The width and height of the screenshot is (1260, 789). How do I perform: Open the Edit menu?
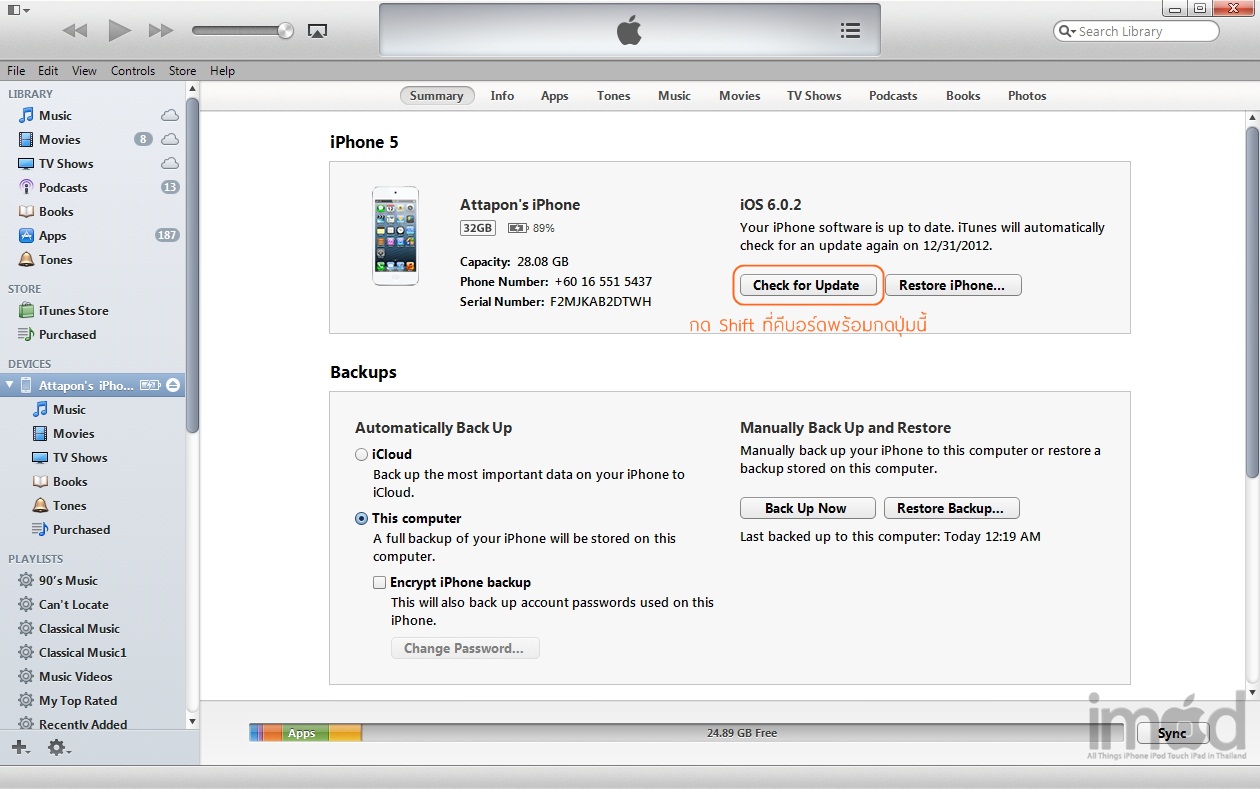coord(48,71)
